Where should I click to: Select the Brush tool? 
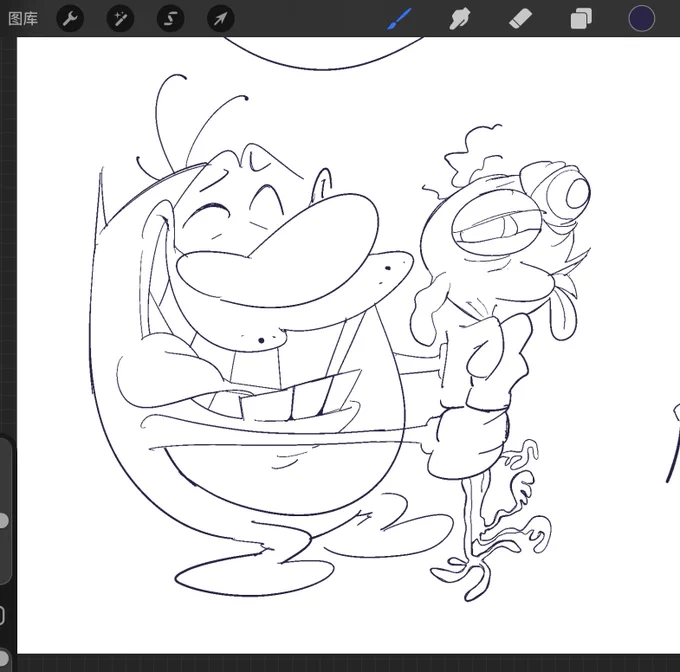pyautogui.click(x=399, y=19)
